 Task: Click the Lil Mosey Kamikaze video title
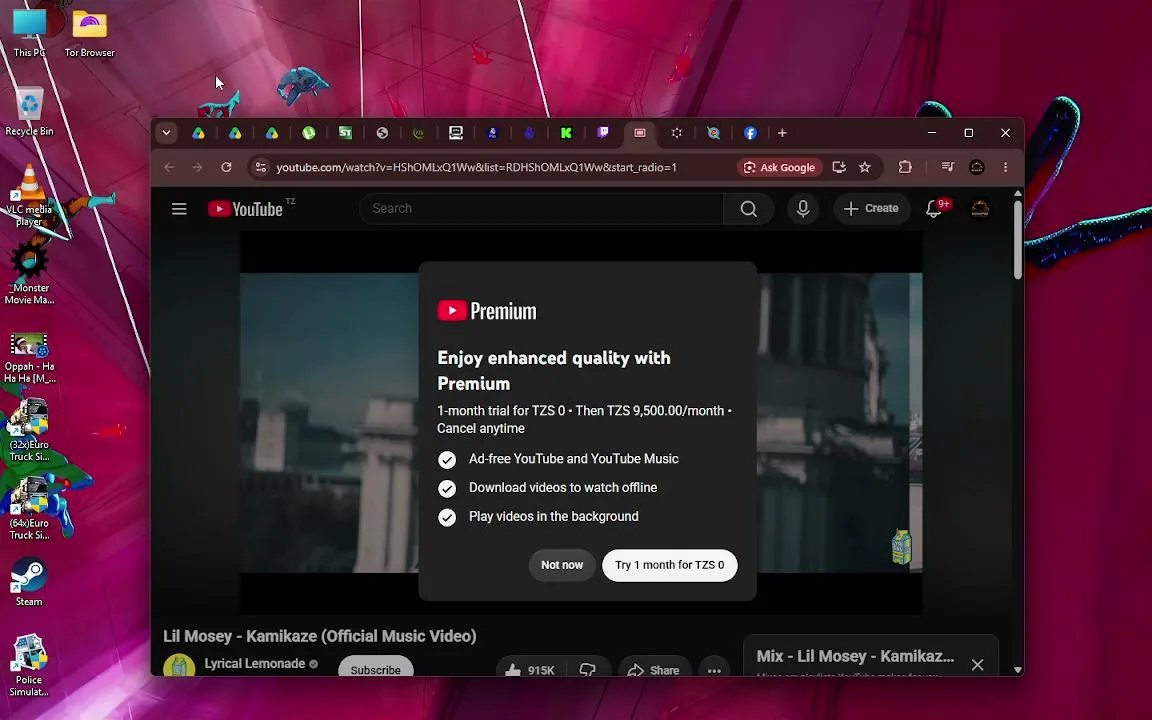[320, 636]
